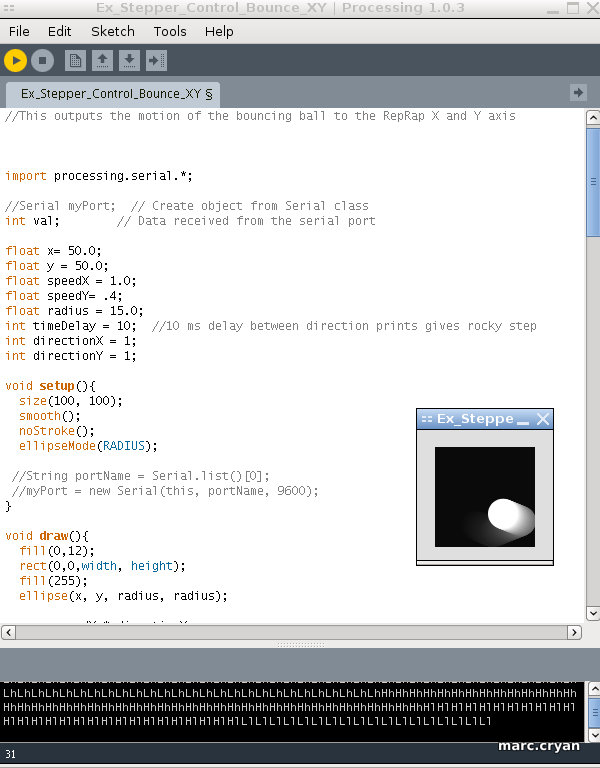Viewport: 600px width, 768px height.
Task: Click the console output text area
Action: click(x=292, y=711)
